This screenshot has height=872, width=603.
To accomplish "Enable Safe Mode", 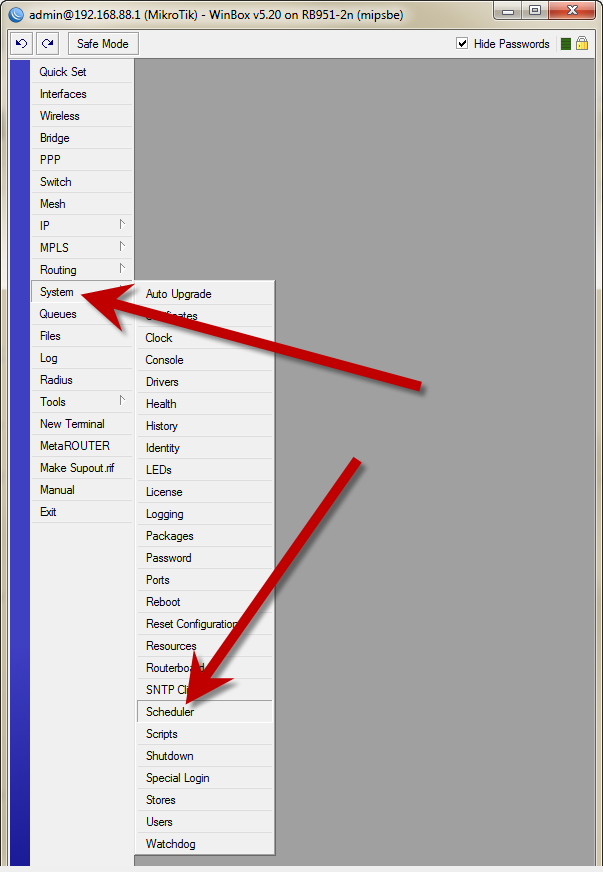I will click(103, 44).
